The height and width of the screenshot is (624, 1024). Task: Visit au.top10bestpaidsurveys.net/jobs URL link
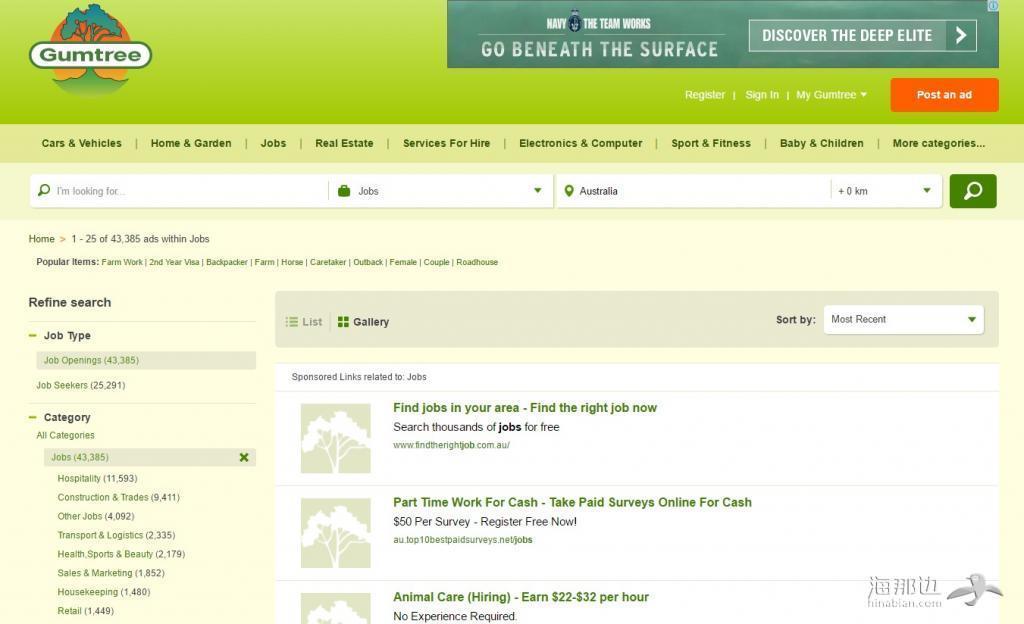click(x=462, y=540)
